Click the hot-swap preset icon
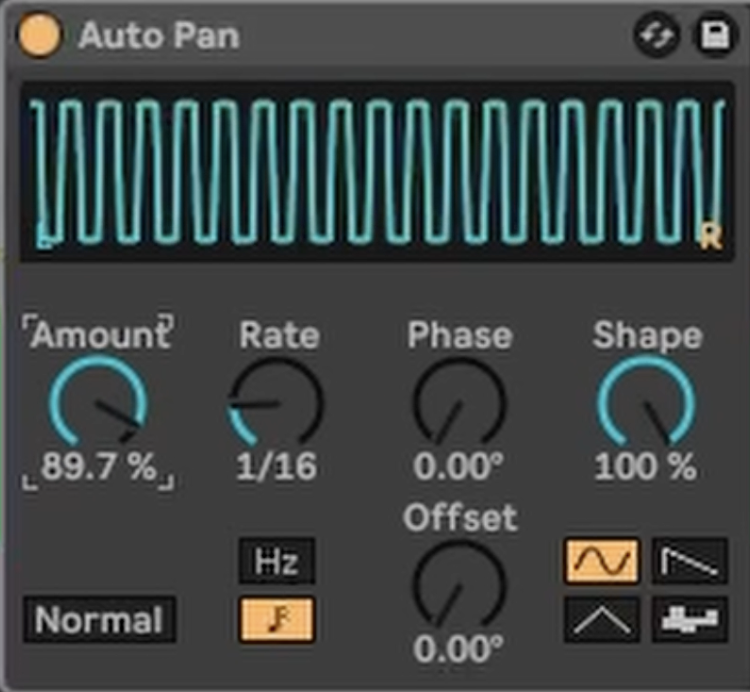The height and width of the screenshot is (692, 750). pos(657,37)
